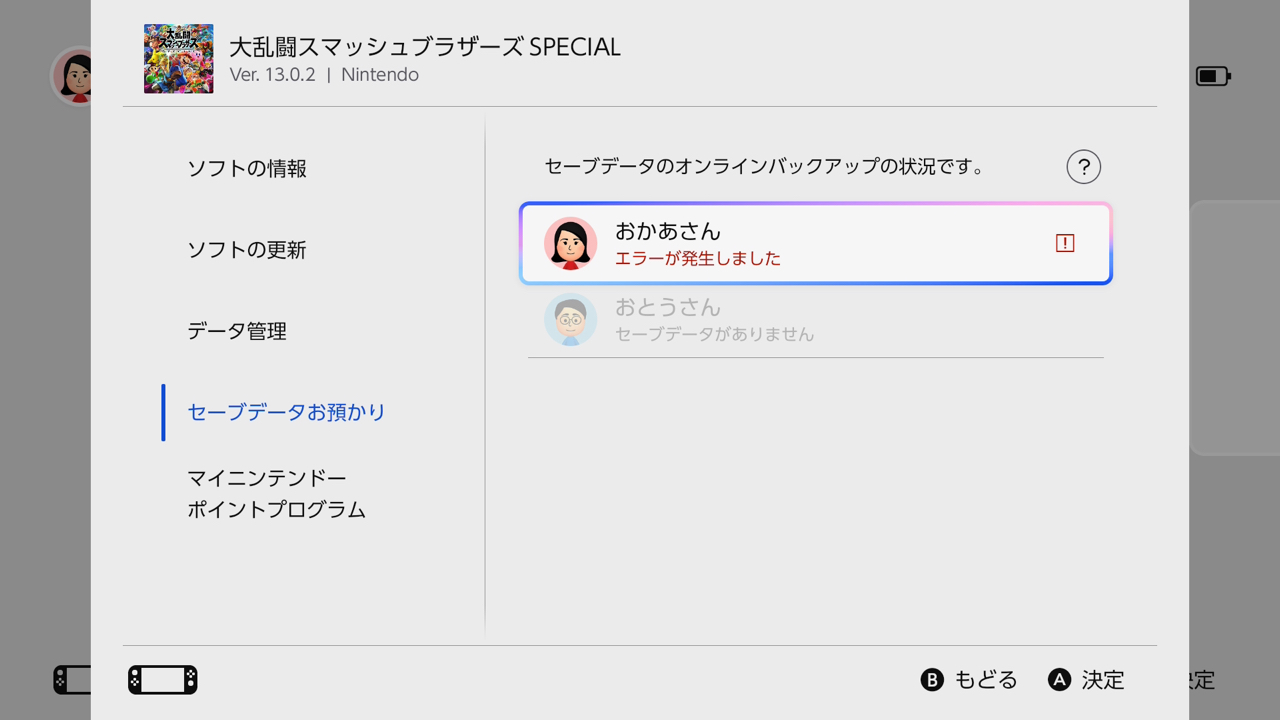Select the おとうさん user avatar
This screenshot has height=720, width=1280.
point(571,320)
